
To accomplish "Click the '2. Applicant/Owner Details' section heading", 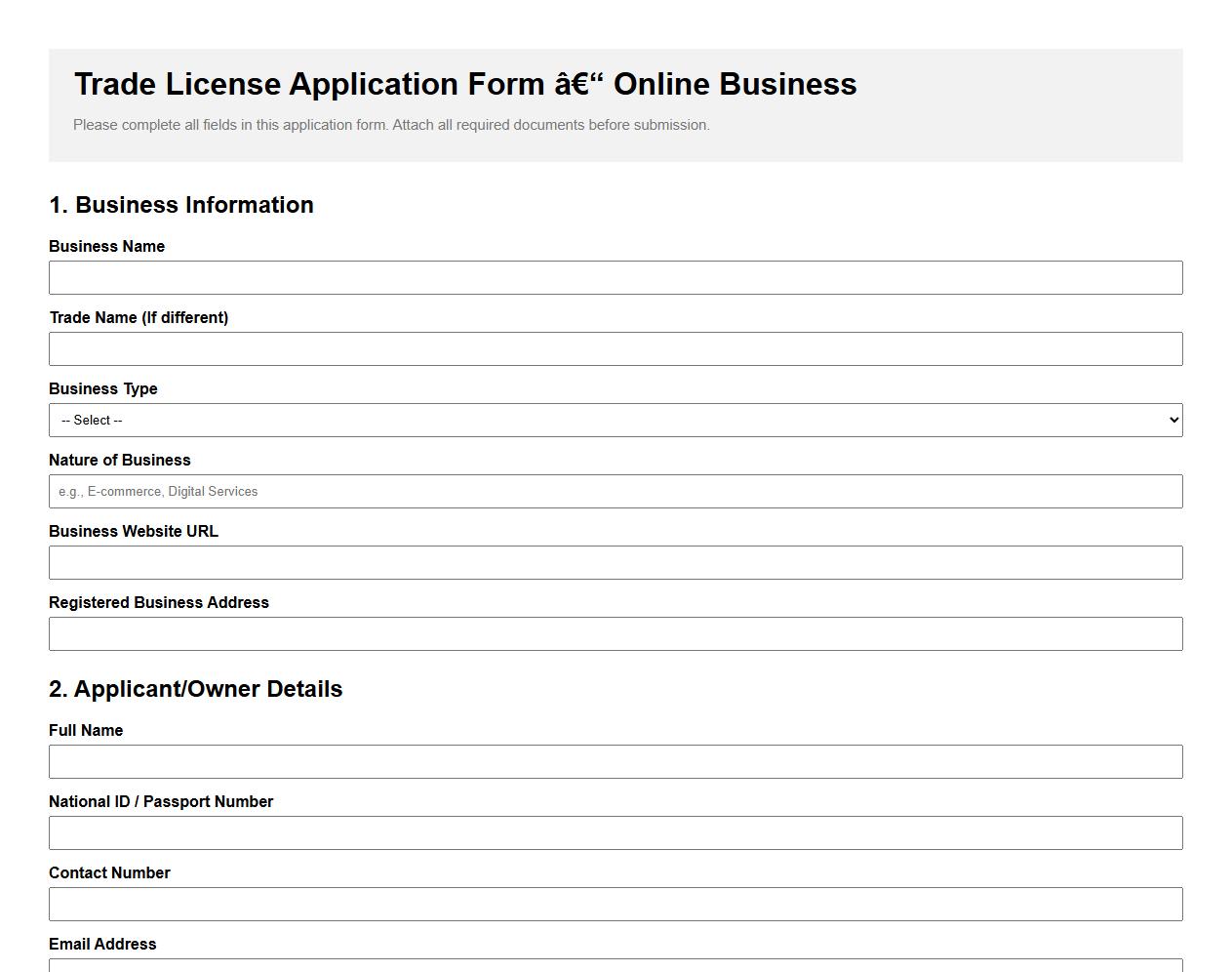I will point(196,689).
